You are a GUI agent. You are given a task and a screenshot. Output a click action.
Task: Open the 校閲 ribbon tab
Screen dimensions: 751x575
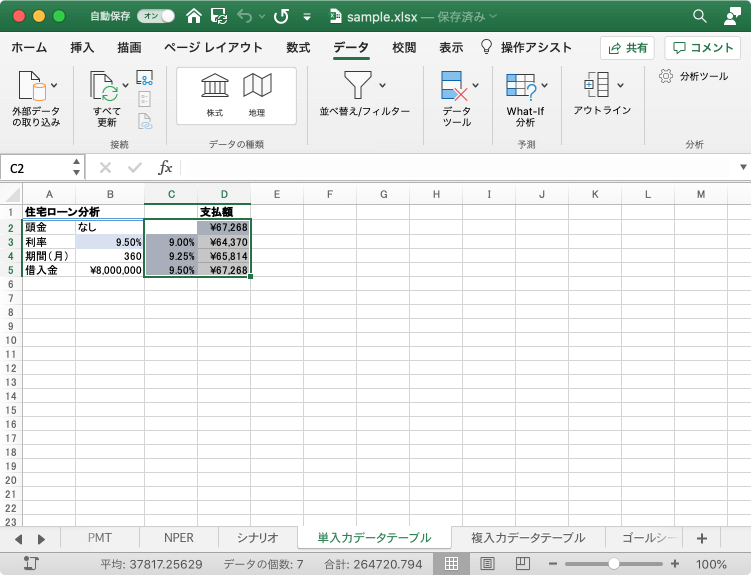404,47
